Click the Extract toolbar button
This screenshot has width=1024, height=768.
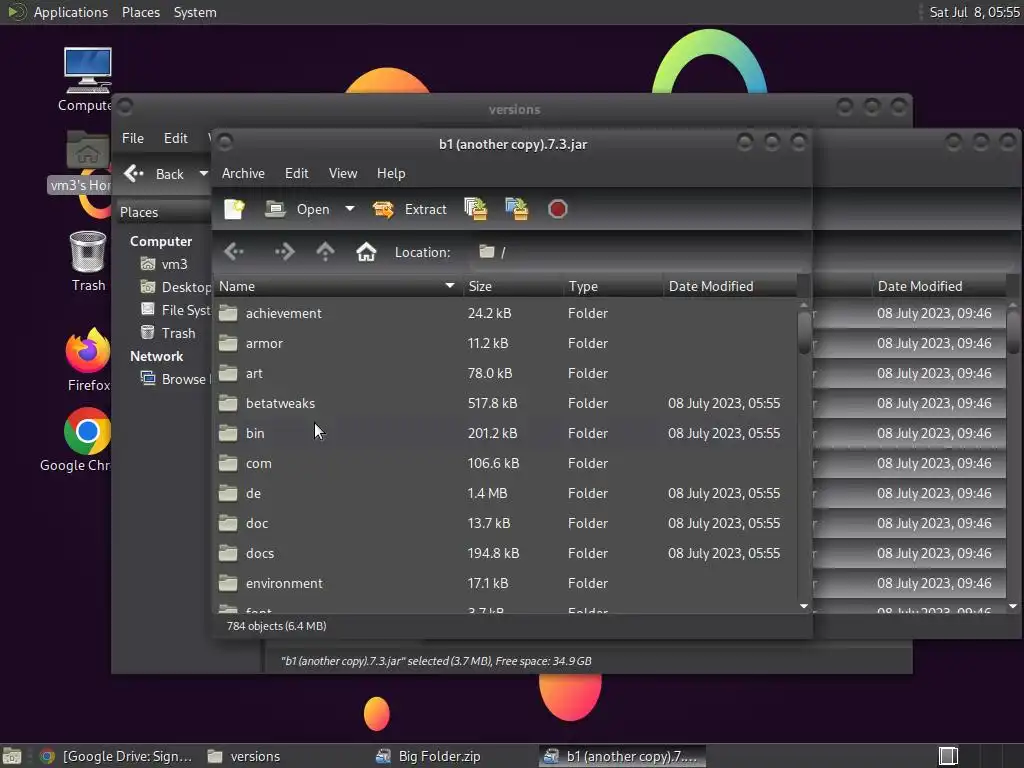[x=409, y=209]
